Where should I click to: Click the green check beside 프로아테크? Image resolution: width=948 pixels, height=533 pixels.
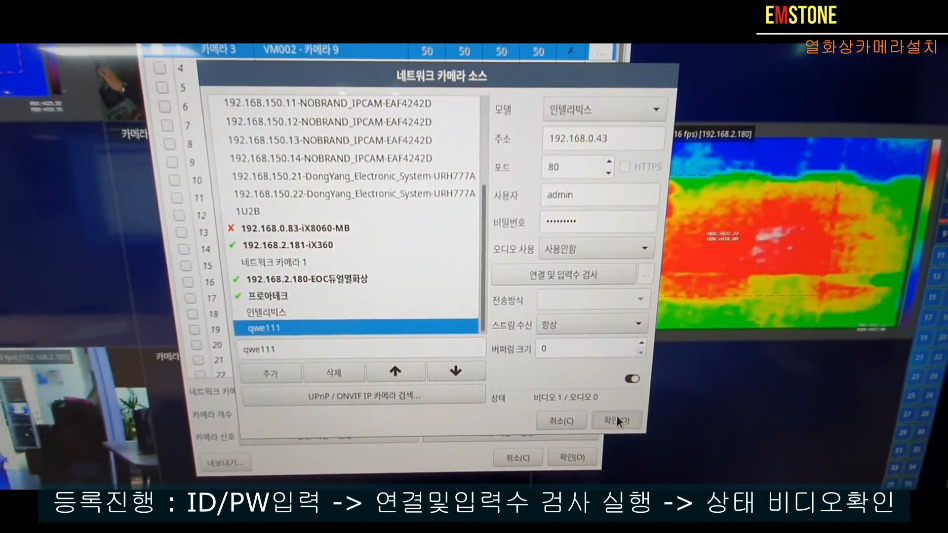238,296
